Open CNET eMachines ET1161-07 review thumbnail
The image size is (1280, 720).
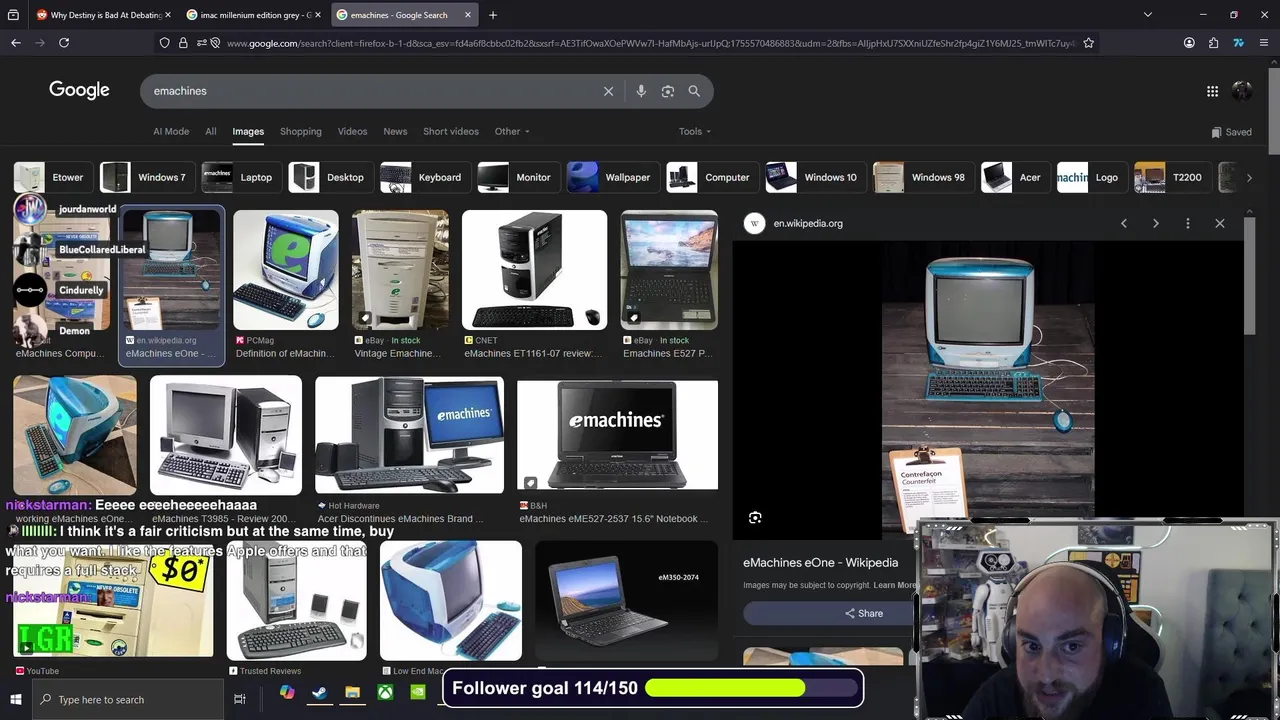[534, 270]
